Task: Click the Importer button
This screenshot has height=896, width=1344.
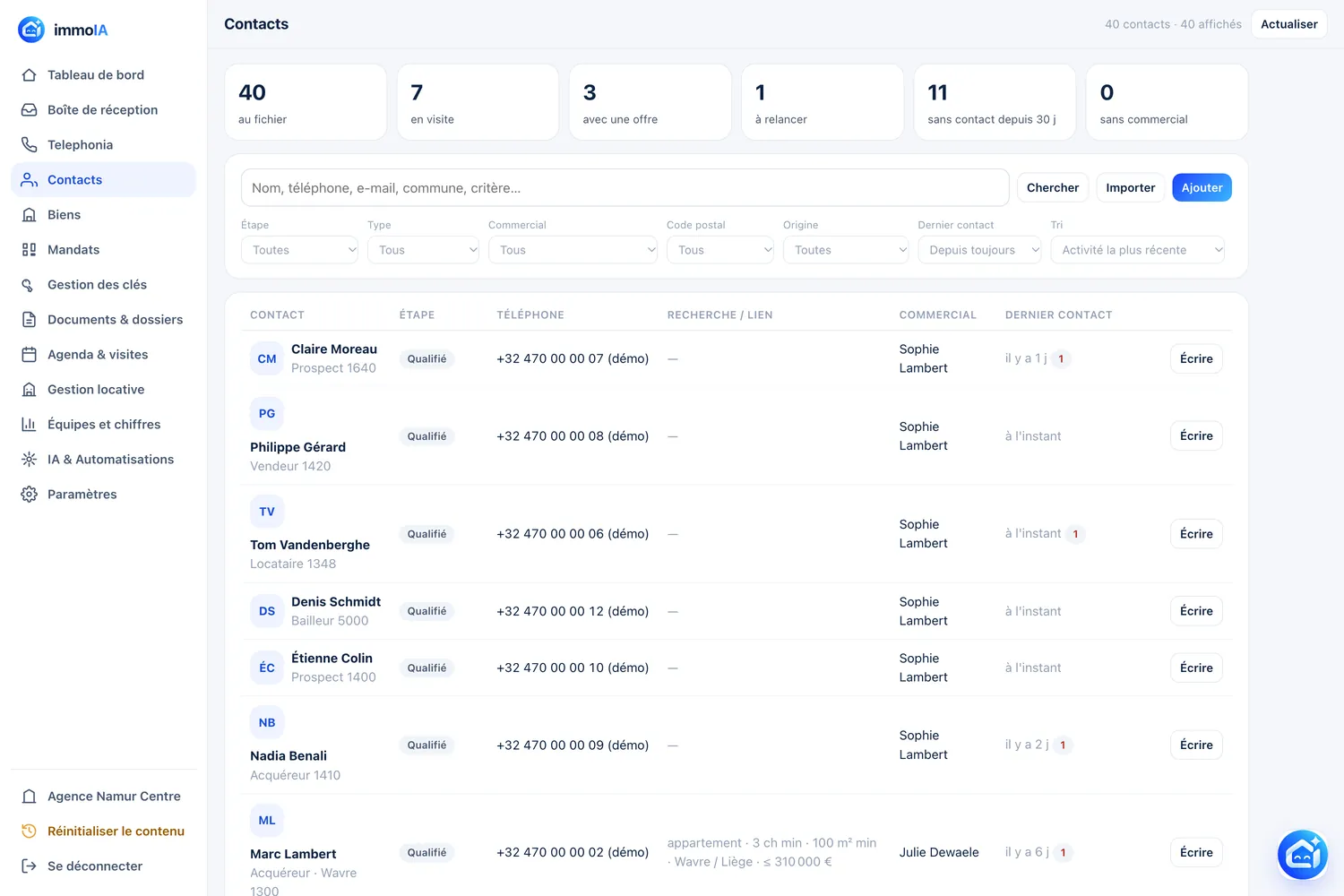Action: tap(1130, 187)
